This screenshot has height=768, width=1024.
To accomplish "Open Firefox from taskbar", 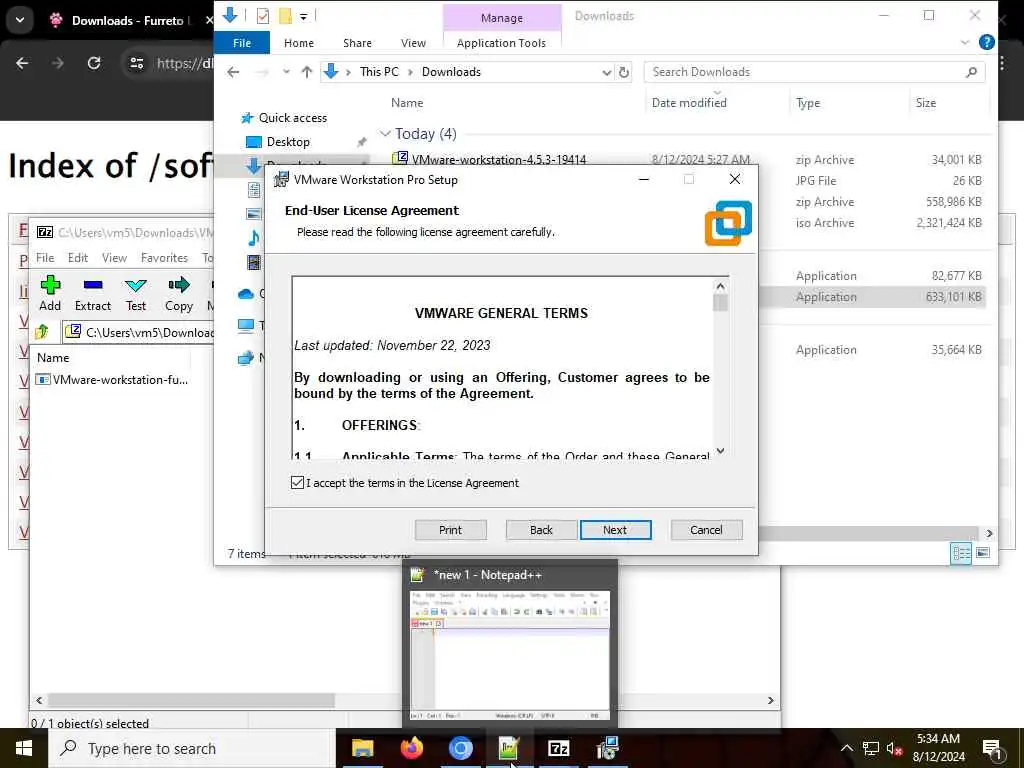I will (x=411, y=748).
